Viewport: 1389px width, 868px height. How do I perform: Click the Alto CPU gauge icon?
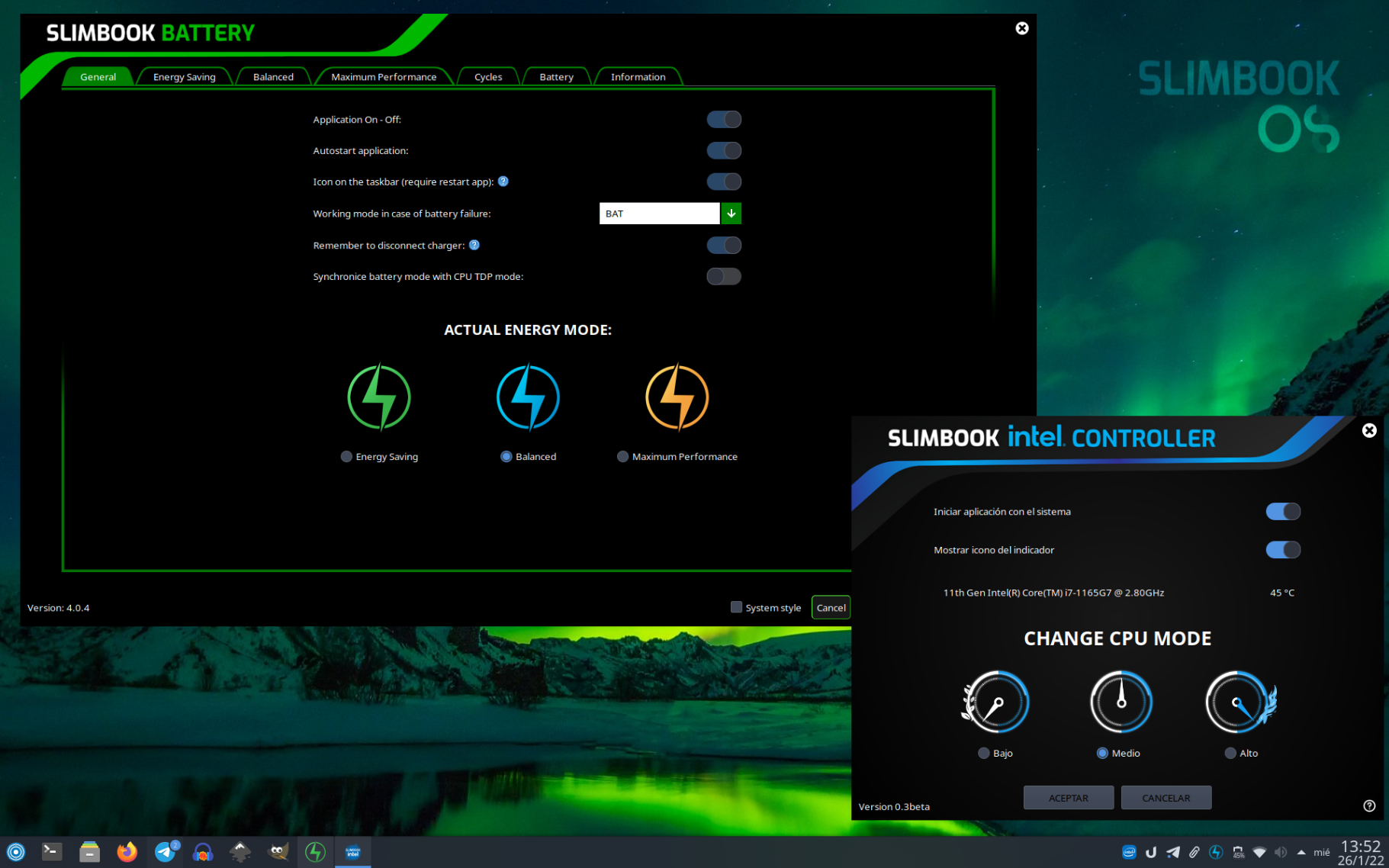pos(1241,702)
